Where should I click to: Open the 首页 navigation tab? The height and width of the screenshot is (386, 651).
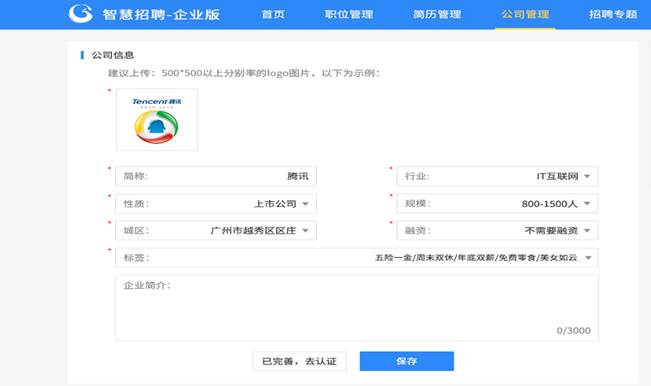273,15
